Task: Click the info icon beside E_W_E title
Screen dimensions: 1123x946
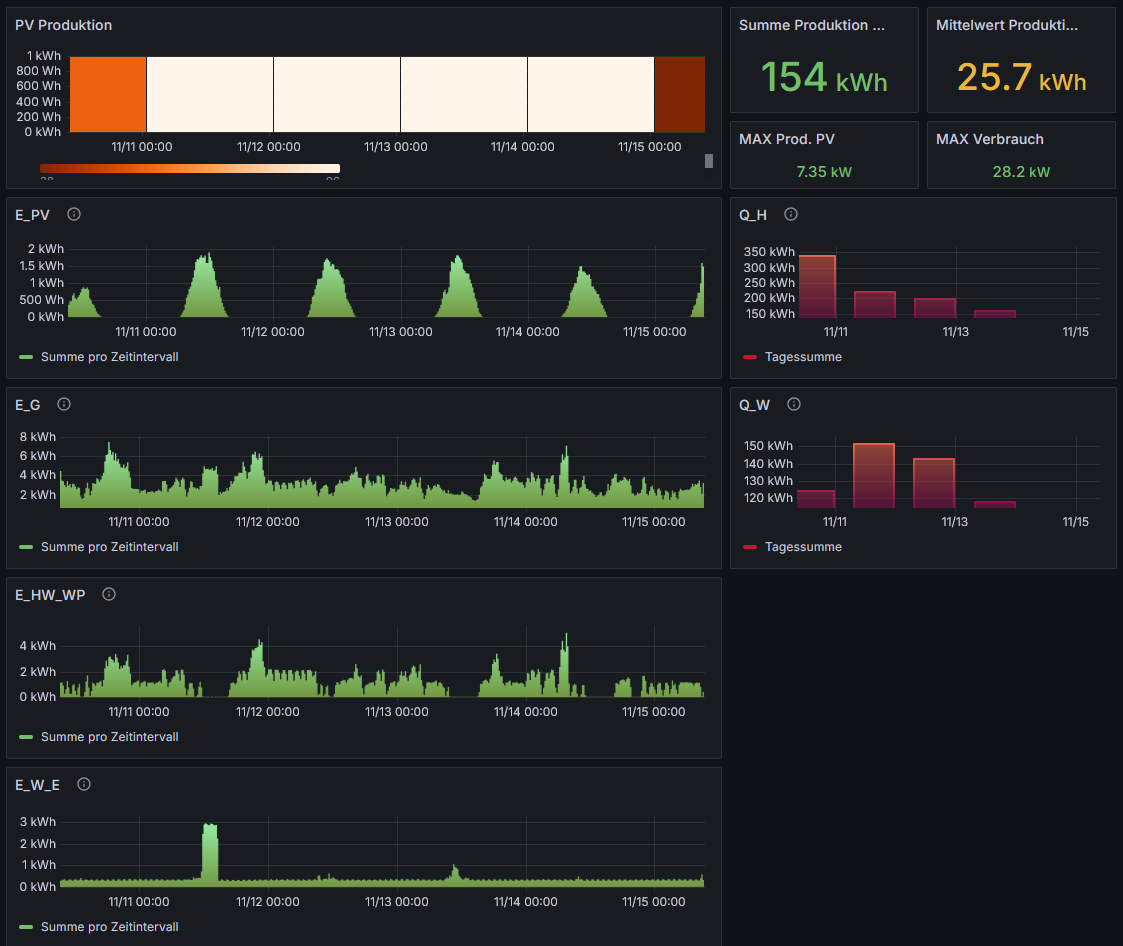Action: pyautogui.click(x=84, y=784)
